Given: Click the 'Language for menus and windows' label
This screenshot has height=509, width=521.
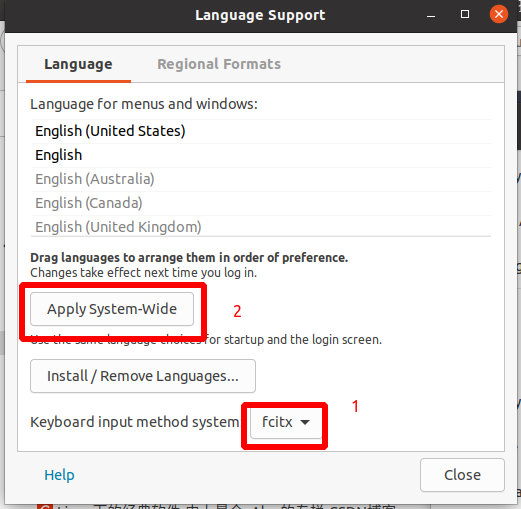Looking at the screenshot, I should pos(144,104).
